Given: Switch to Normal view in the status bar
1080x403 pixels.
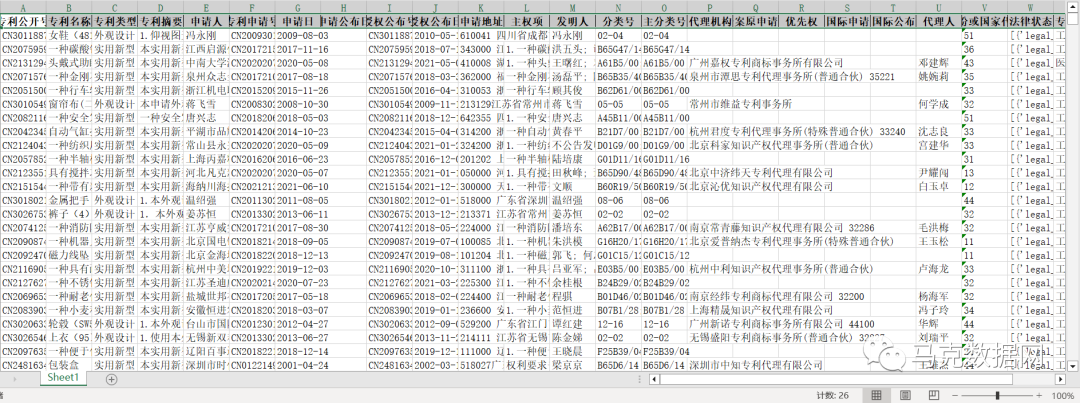Looking at the screenshot, I should 877,395.
